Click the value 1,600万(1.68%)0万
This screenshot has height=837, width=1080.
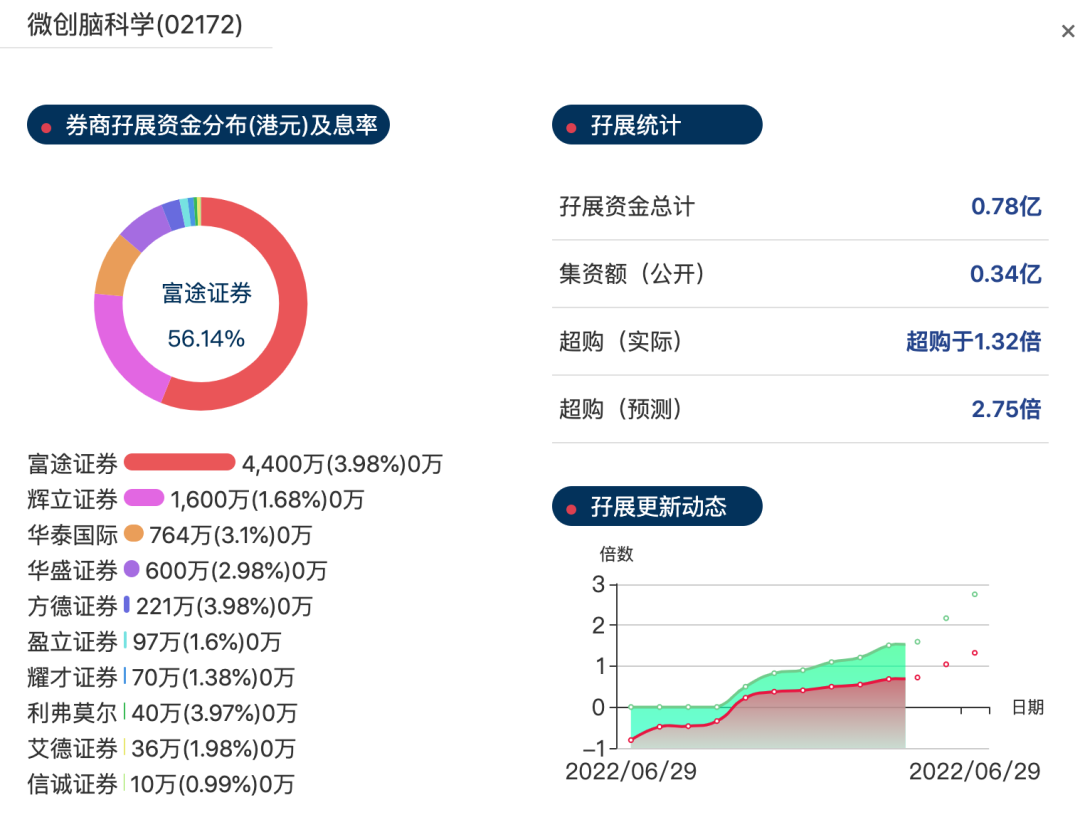tap(267, 499)
